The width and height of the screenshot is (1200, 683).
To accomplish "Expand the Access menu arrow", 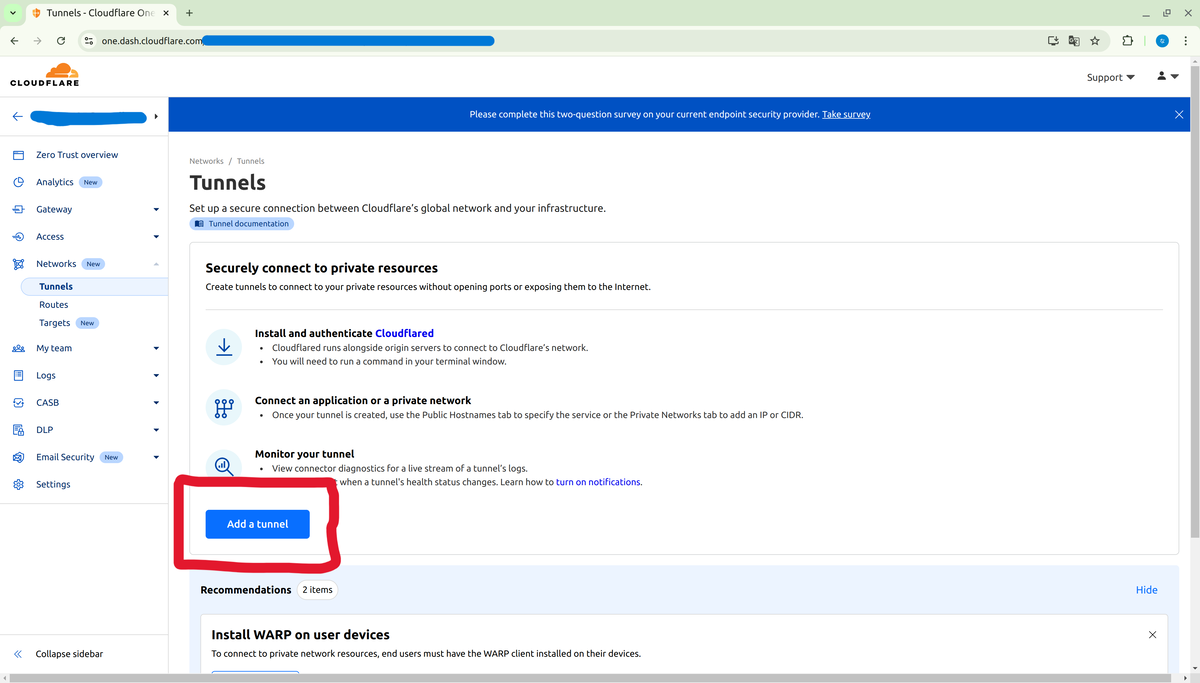I will pyautogui.click(x=156, y=237).
